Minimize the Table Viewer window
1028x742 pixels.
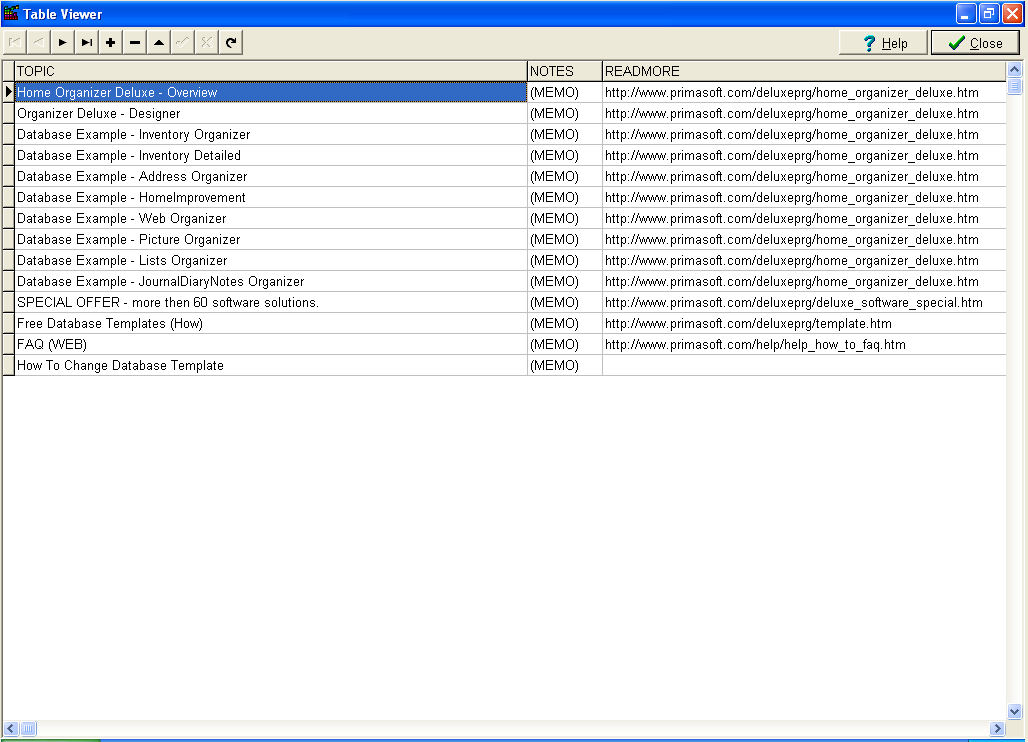point(966,14)
